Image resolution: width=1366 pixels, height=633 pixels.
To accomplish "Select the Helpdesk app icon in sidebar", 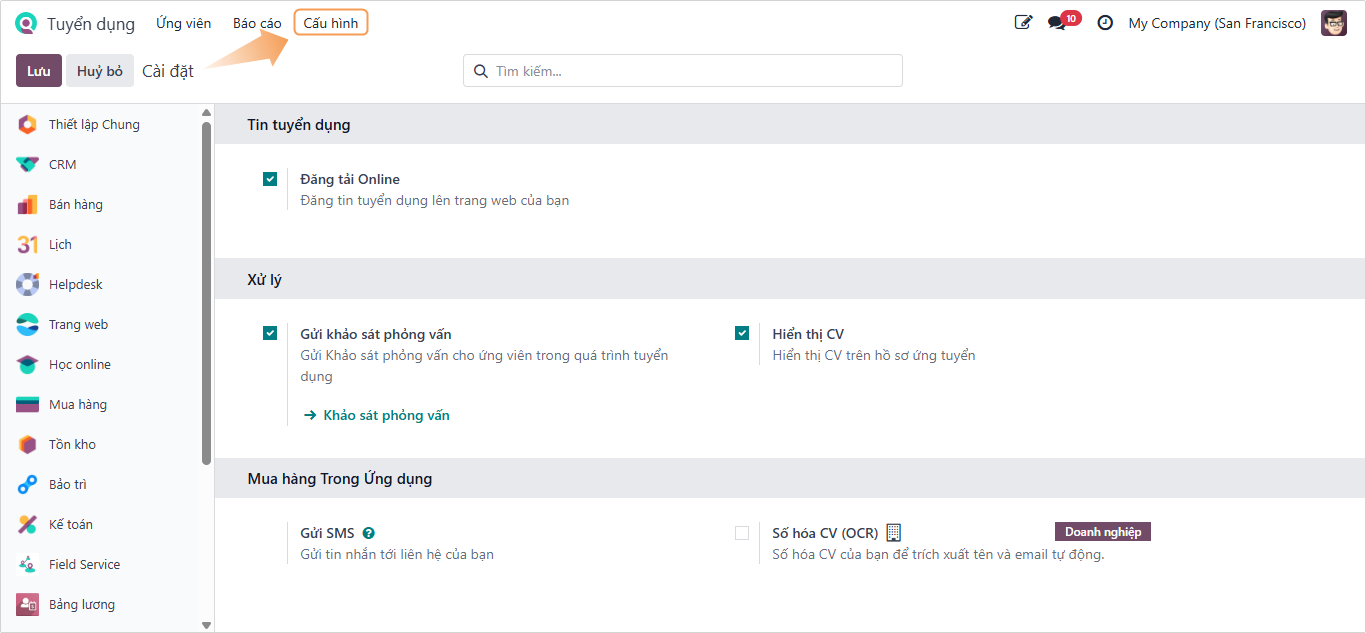I will [28, 285].
